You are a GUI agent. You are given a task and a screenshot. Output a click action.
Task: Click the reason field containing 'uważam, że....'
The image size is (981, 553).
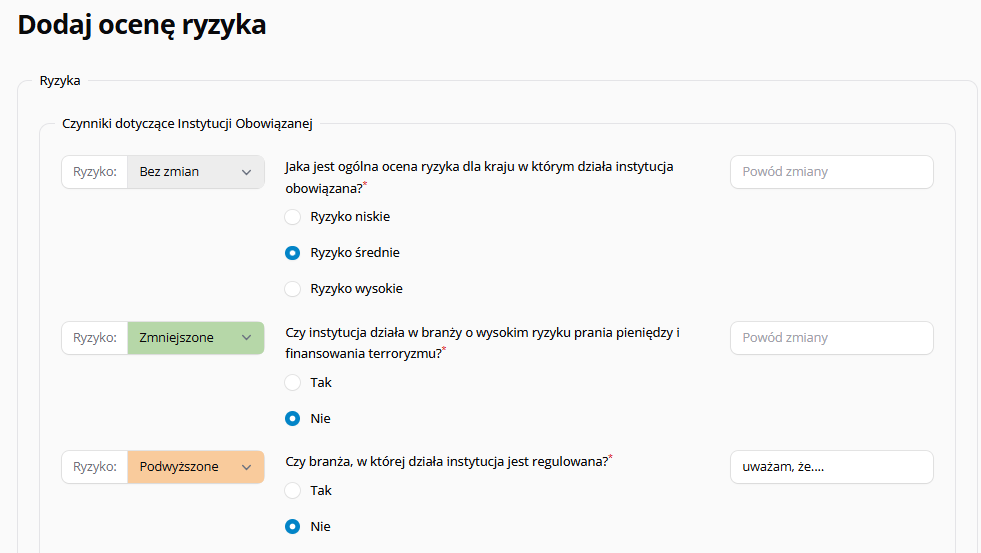(831, 467)
